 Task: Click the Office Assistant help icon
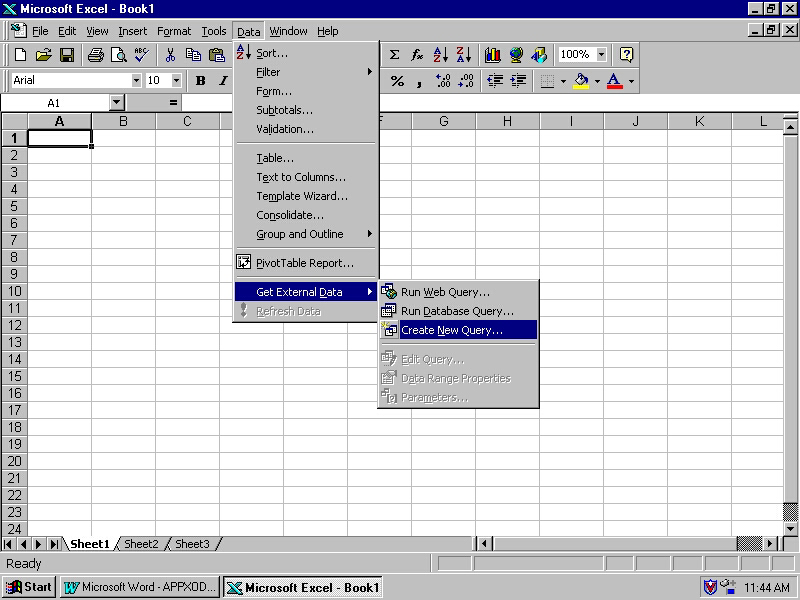click(x=626, y=55)
